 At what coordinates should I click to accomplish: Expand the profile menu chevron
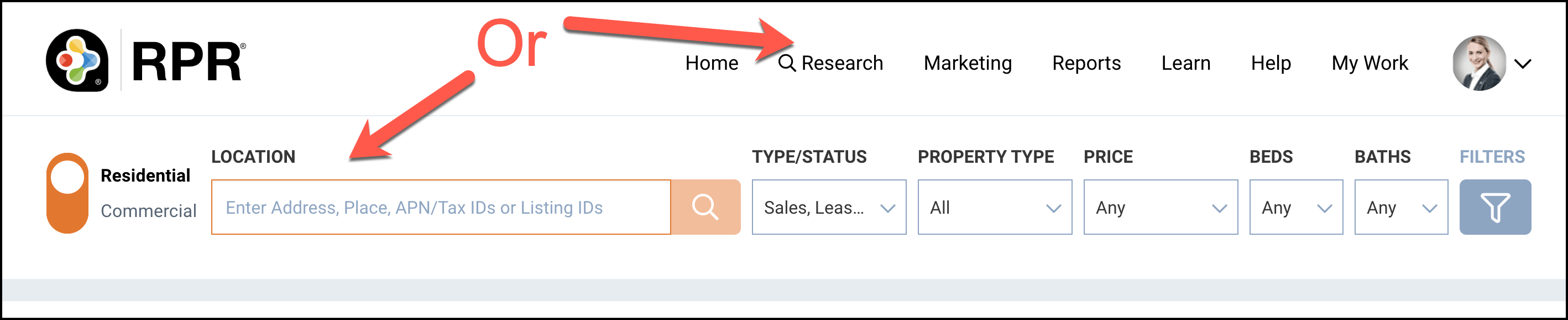pos(1522,63)
